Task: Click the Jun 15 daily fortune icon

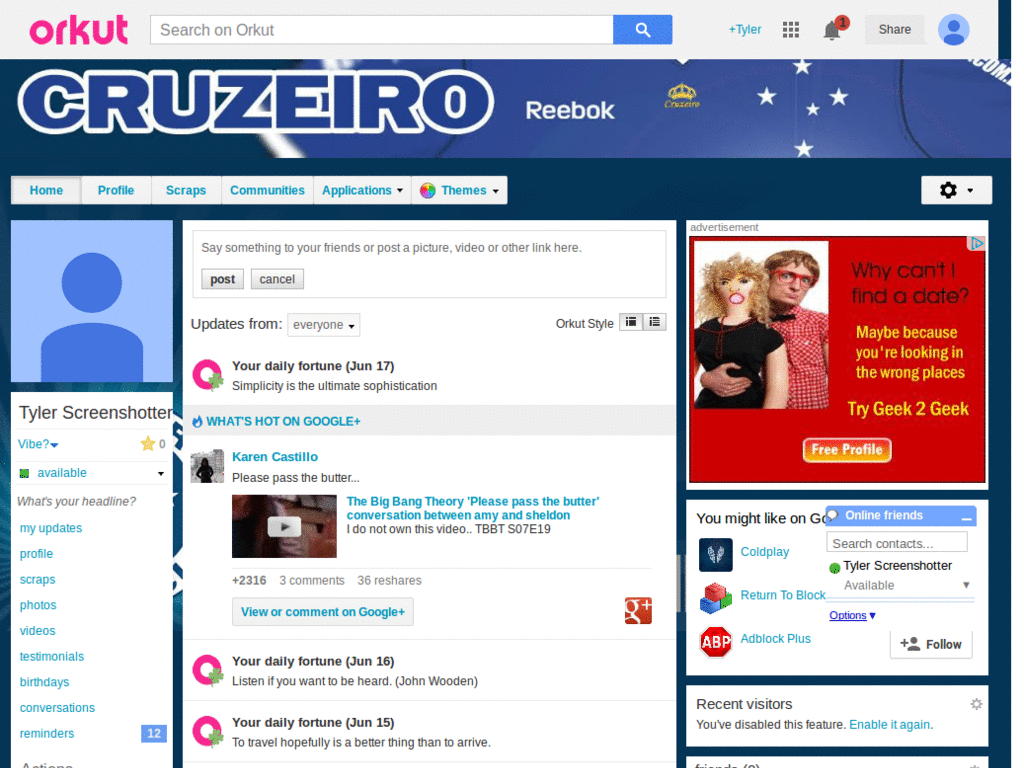Action: coord(208,732)
